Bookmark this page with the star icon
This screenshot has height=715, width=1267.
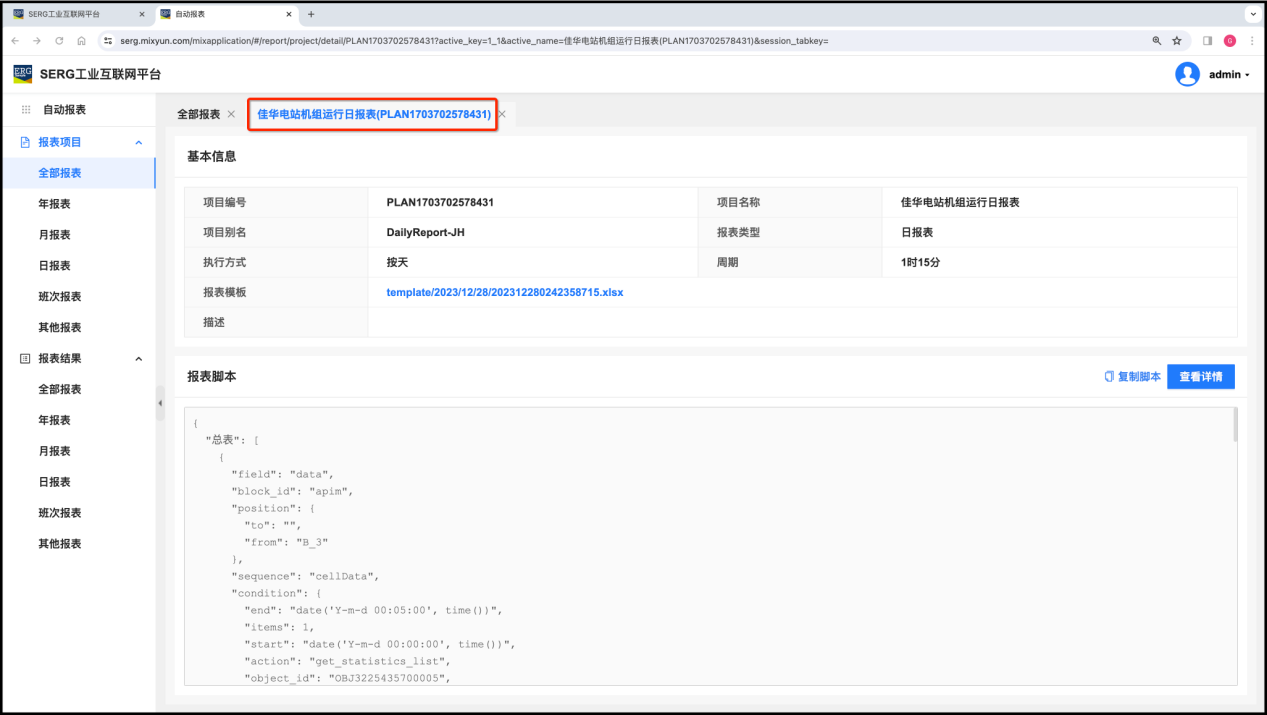1177,41
